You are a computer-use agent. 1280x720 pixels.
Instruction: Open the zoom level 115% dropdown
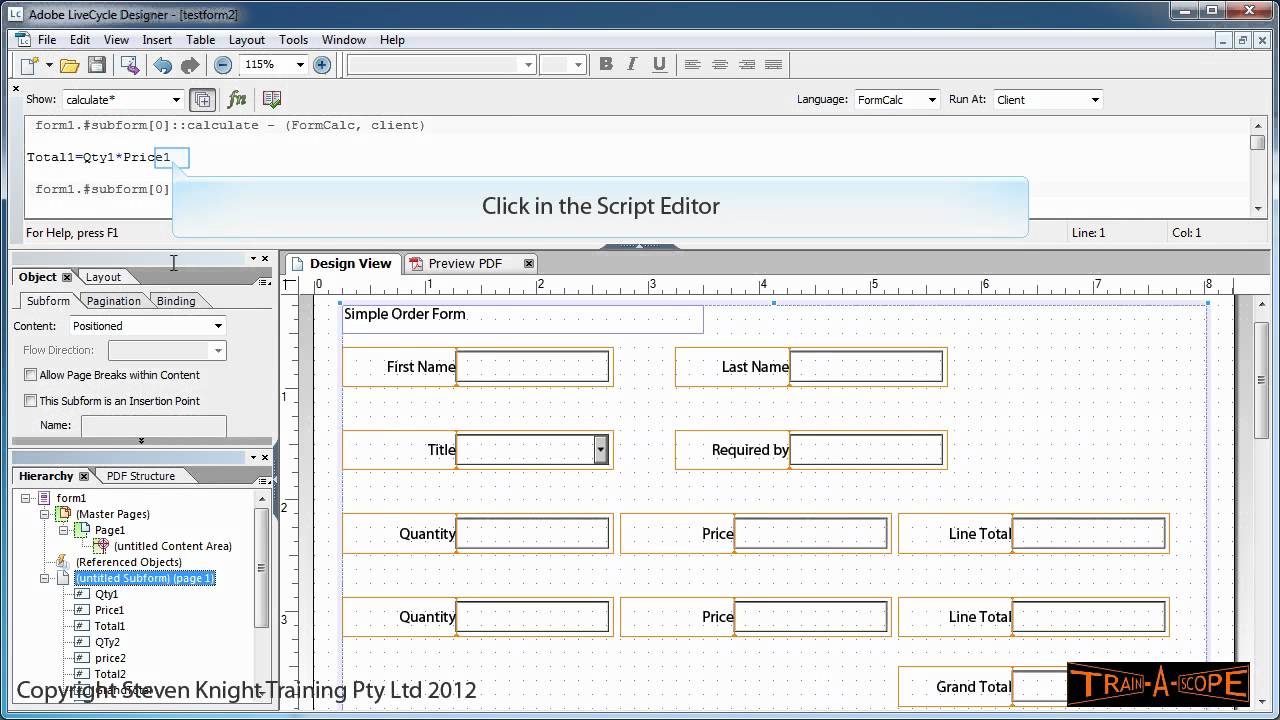click(x=299, y=65)
